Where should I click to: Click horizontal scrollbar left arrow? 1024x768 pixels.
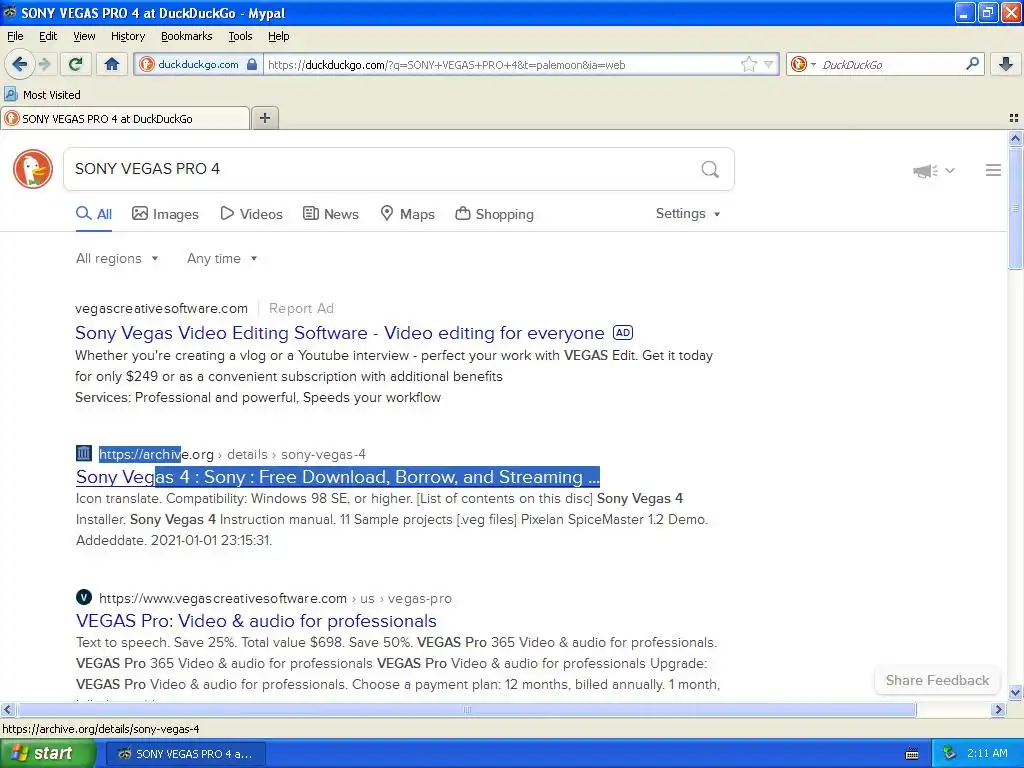[7, 710]
